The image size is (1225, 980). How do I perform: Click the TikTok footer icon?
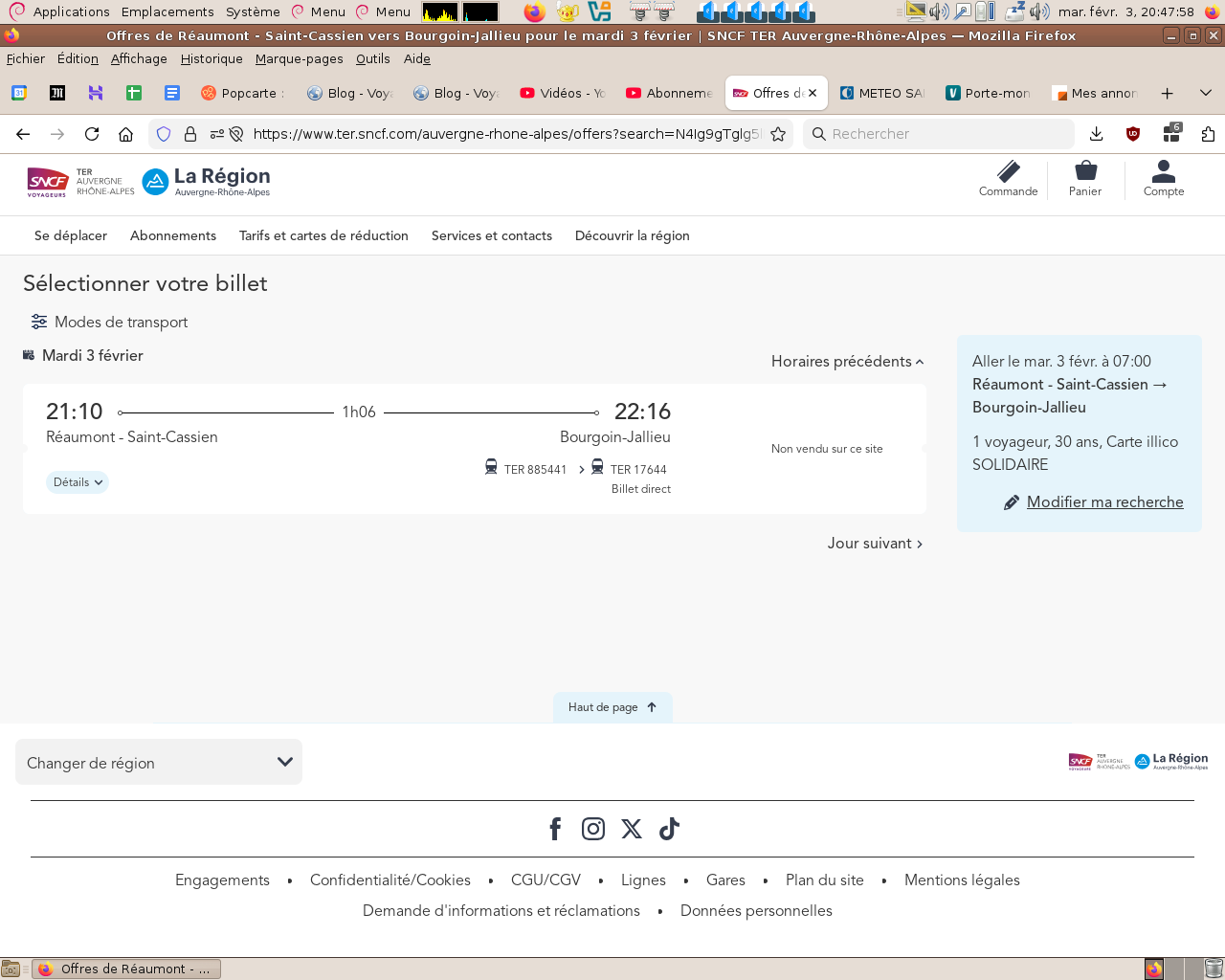pos(669,829)
